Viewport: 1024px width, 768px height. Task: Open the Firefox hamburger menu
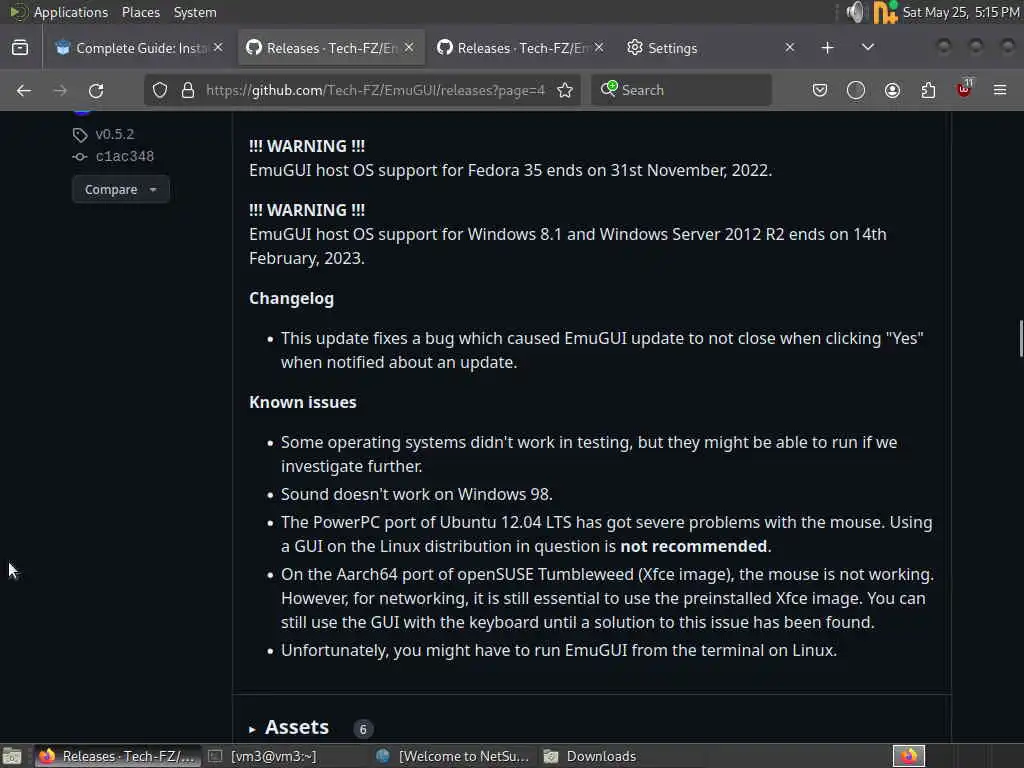point(1000,90)
